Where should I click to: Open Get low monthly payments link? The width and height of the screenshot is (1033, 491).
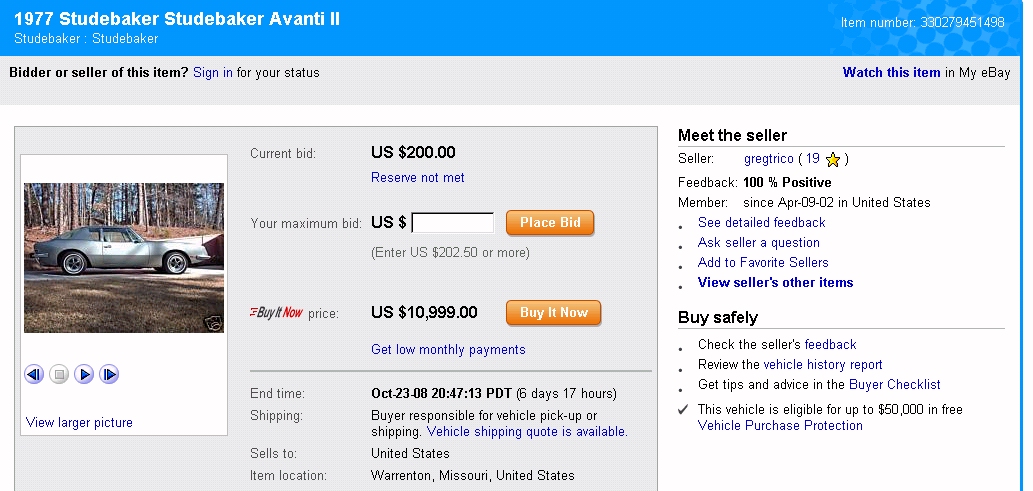coord(448,349)
